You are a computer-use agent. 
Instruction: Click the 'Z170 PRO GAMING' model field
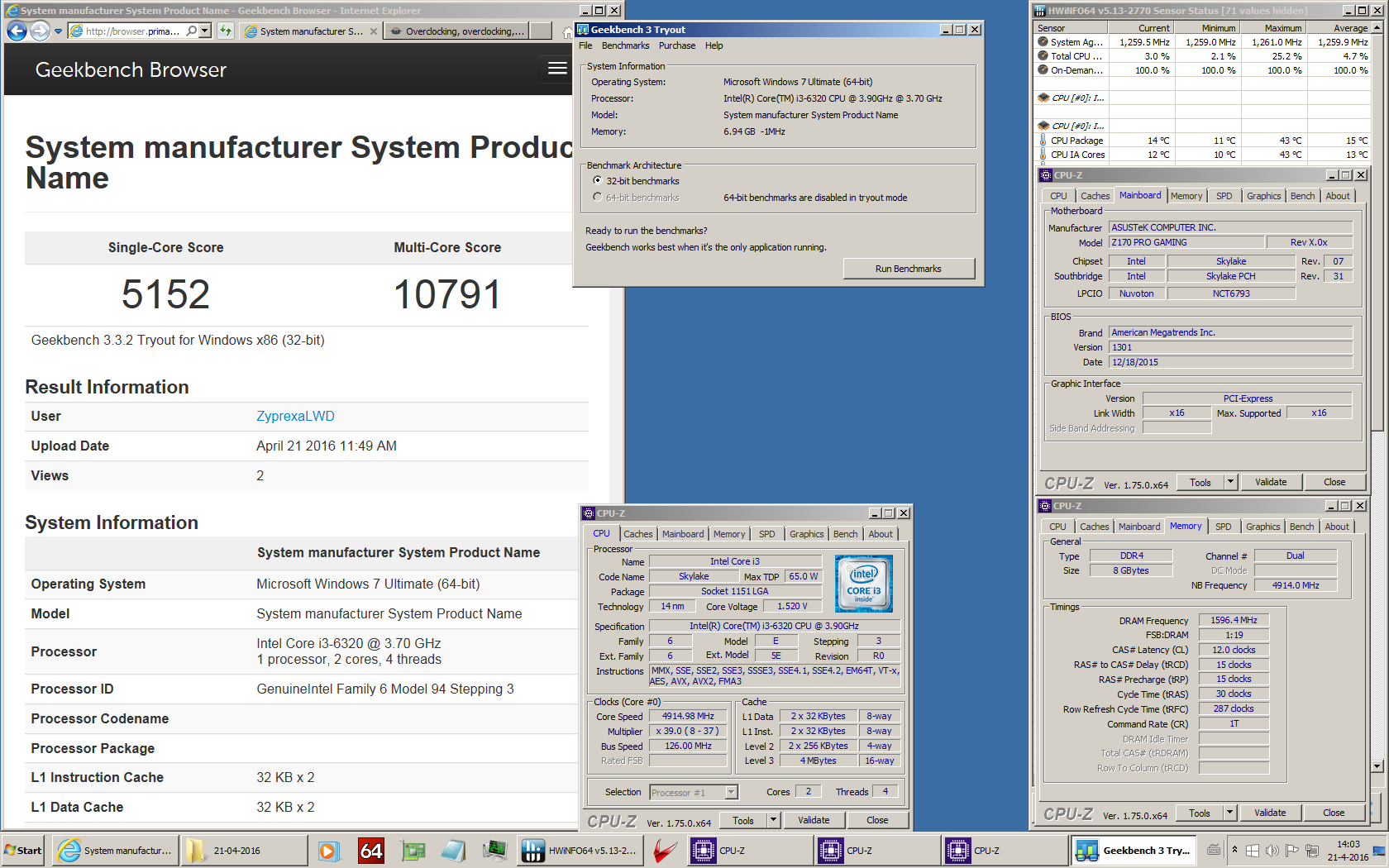pos(1186,242)
